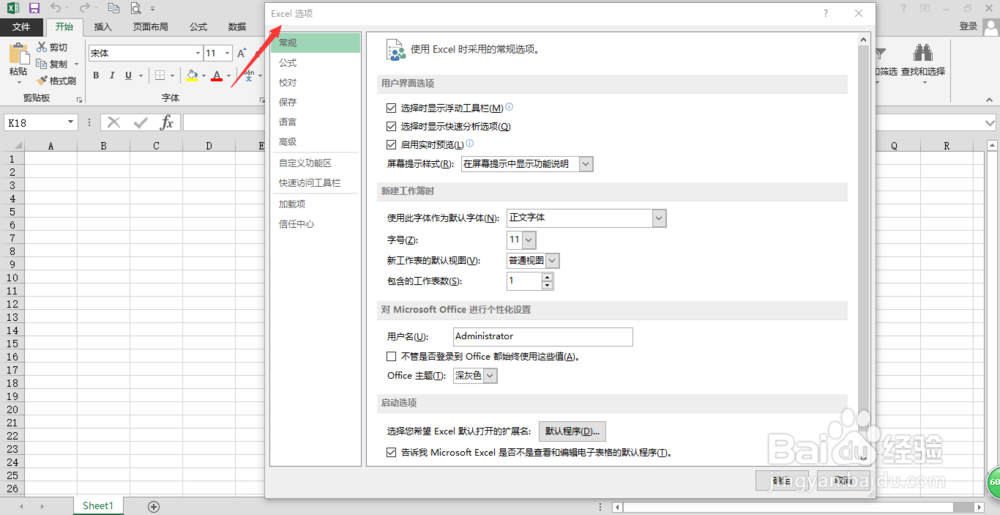This screenshot has width=1000, height=515.
Task: Open ScreenTip style dropdown
Action: (x=586, y=164)
